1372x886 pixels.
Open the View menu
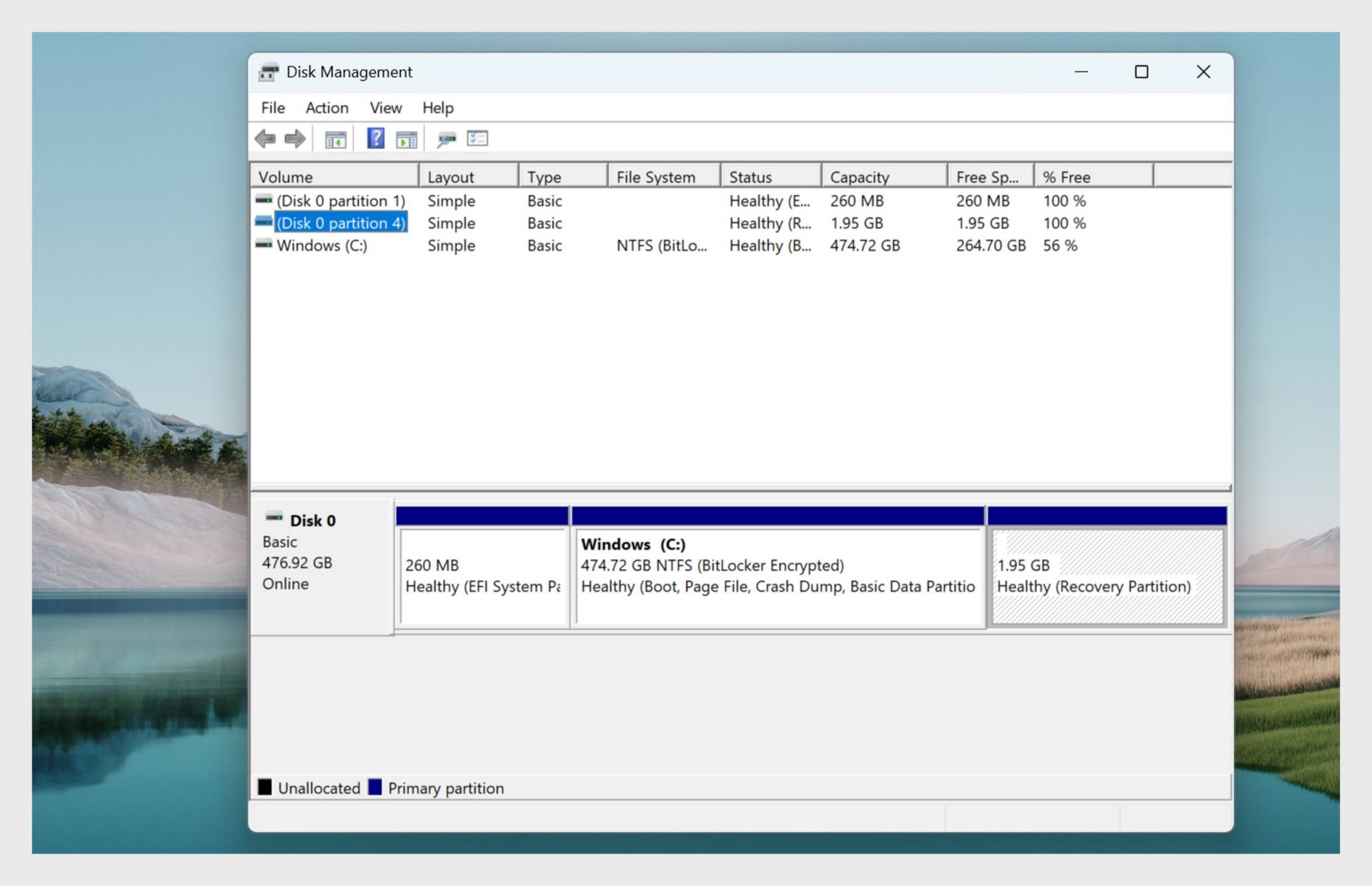point(385,107)
